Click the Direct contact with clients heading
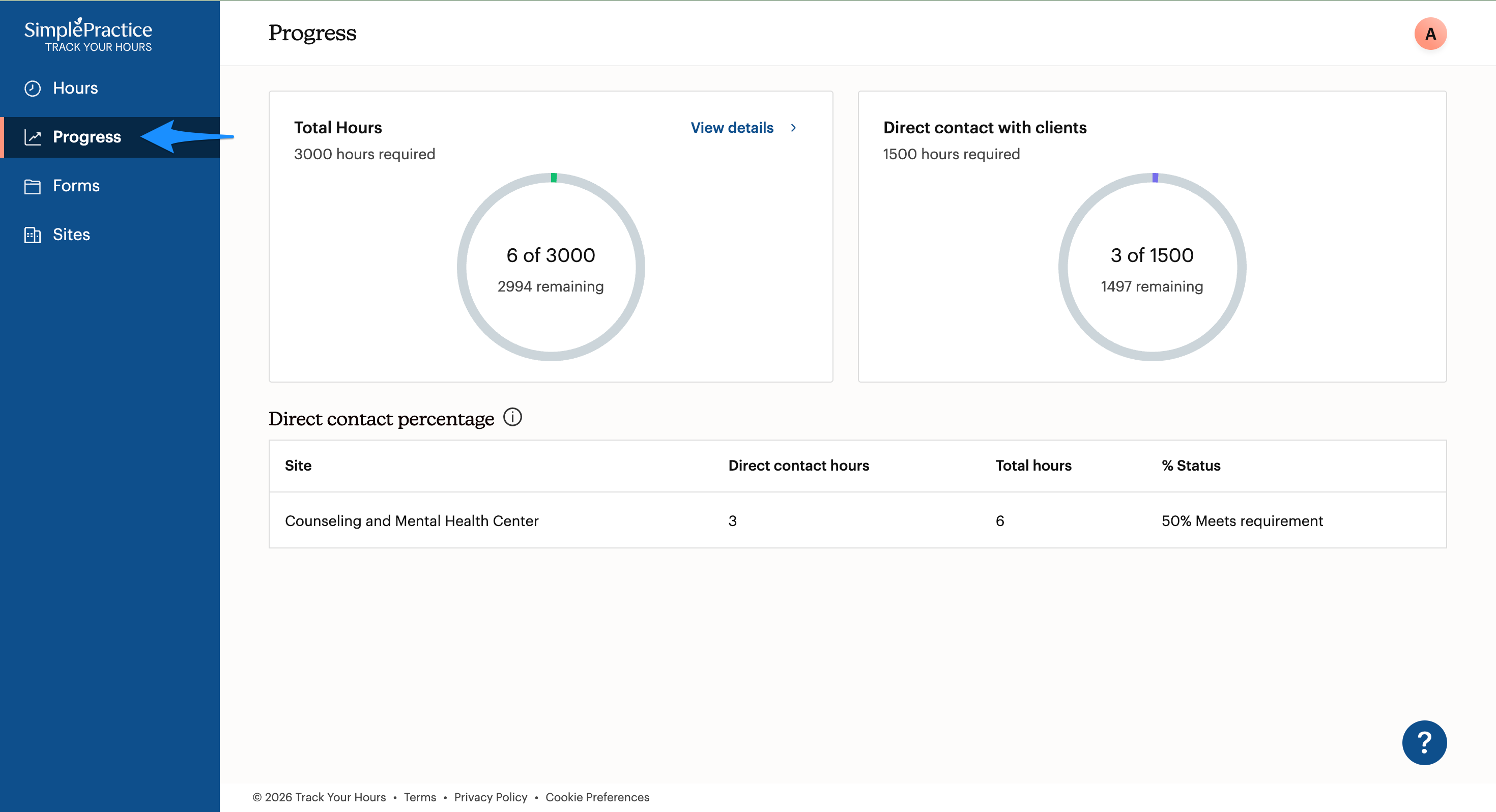This screenshot has height=812, width=1496. (x=985, y=128)
